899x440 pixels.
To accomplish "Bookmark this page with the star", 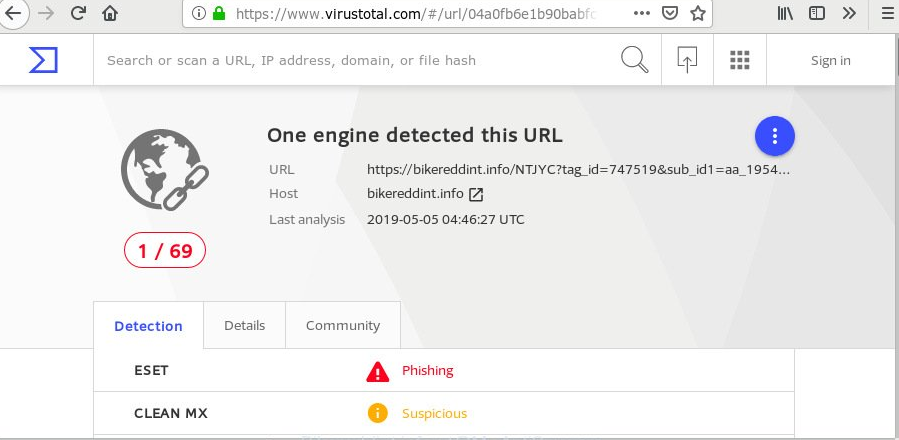I will tap(698, 14).
